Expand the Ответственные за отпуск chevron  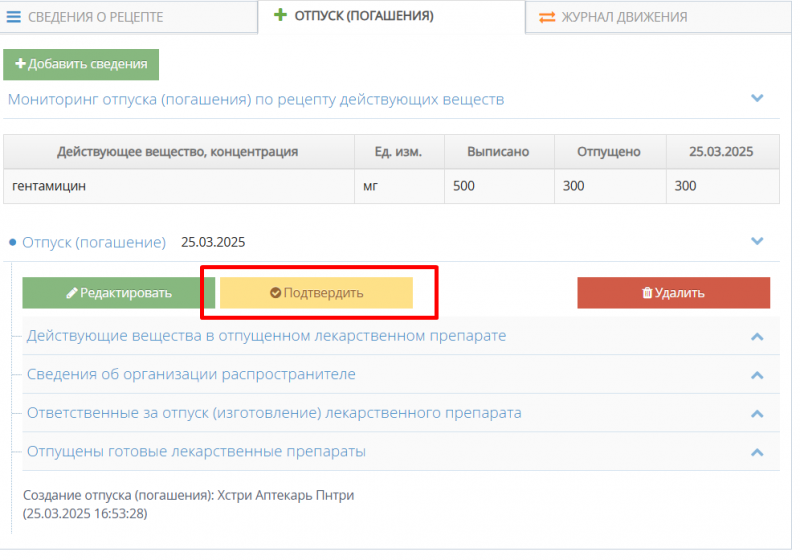[x=757, y=413]
